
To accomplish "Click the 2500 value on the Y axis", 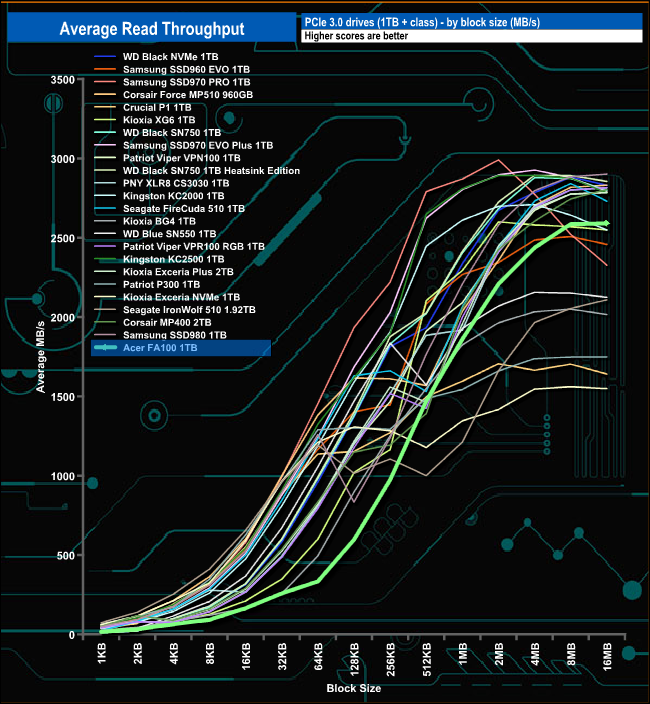I will coord(62,238).
